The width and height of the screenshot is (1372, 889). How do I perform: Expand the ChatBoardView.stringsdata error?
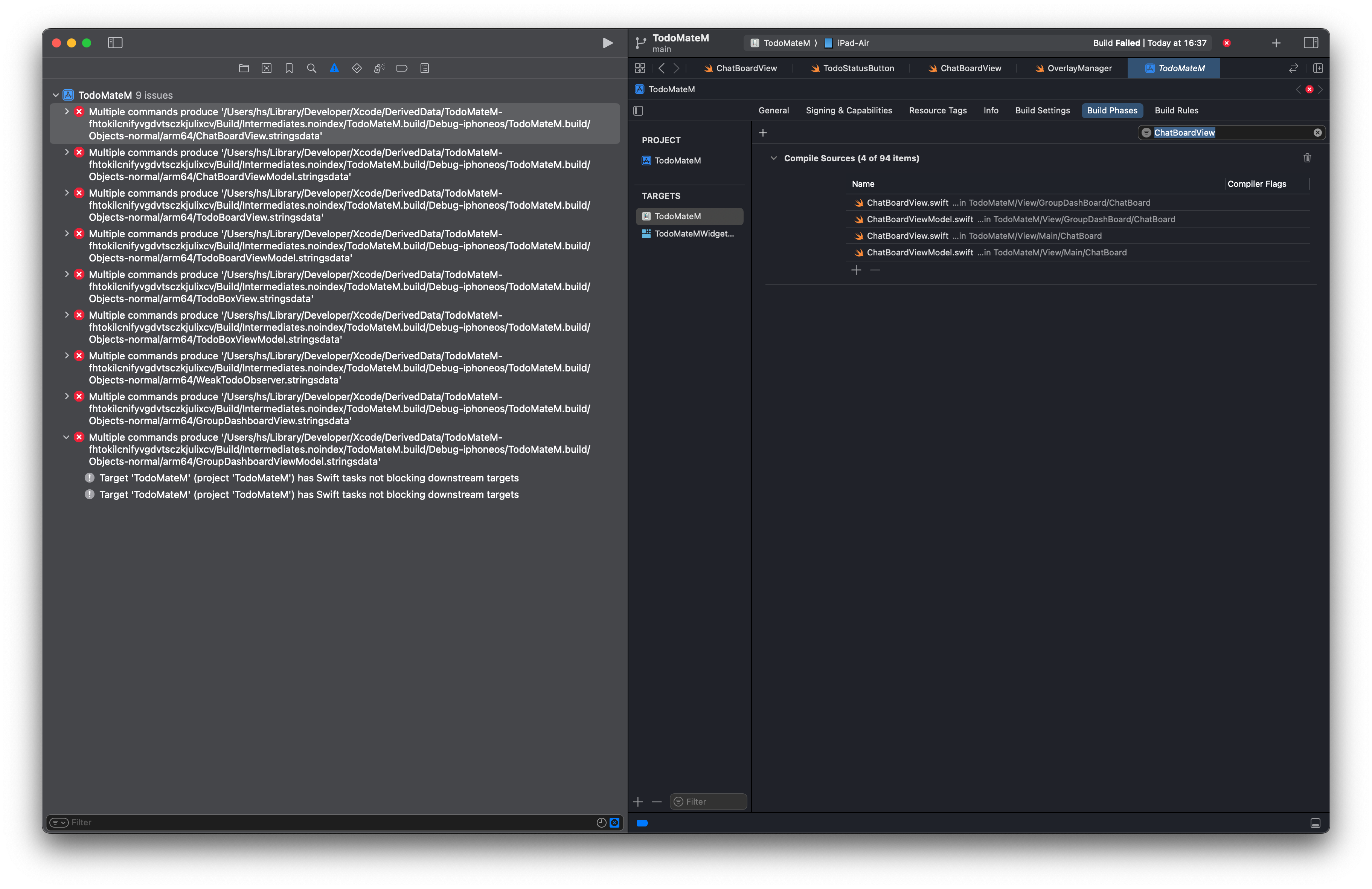(67, 112)
